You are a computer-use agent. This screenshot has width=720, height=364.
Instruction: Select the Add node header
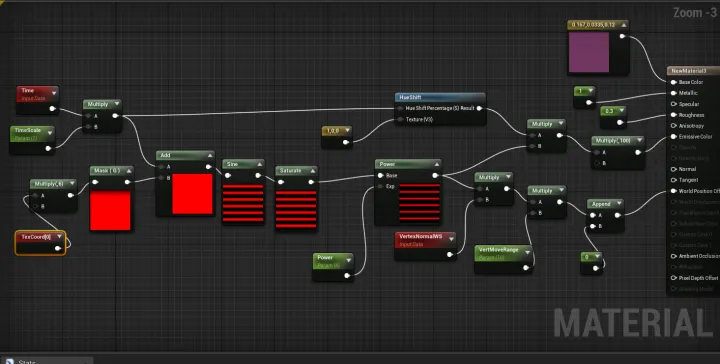(x=185, y=155)
